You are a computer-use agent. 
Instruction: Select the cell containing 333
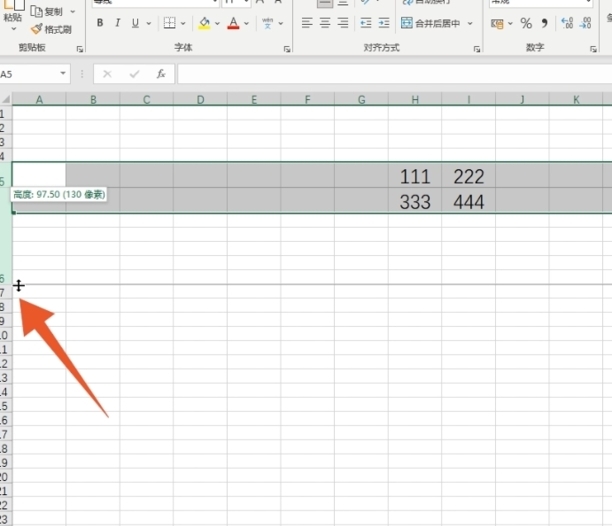click(x=415, y=201)
